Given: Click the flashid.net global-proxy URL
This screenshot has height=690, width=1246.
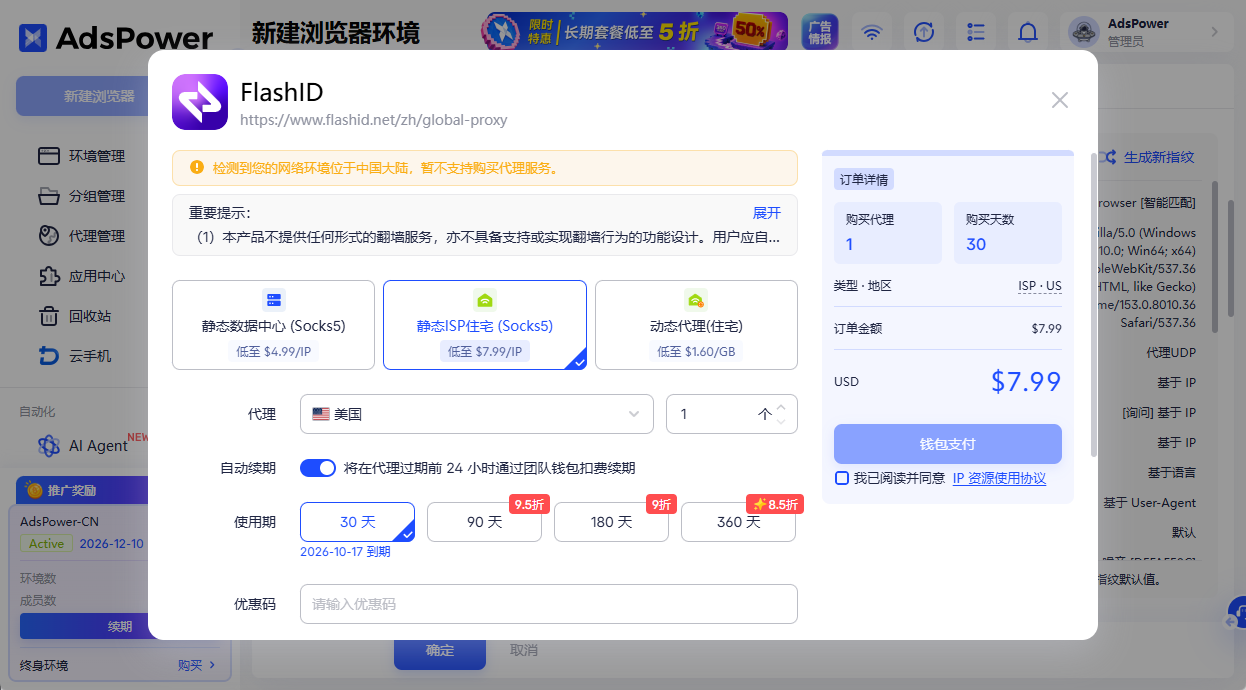Looking at the screenshot, I should (374, 120).
